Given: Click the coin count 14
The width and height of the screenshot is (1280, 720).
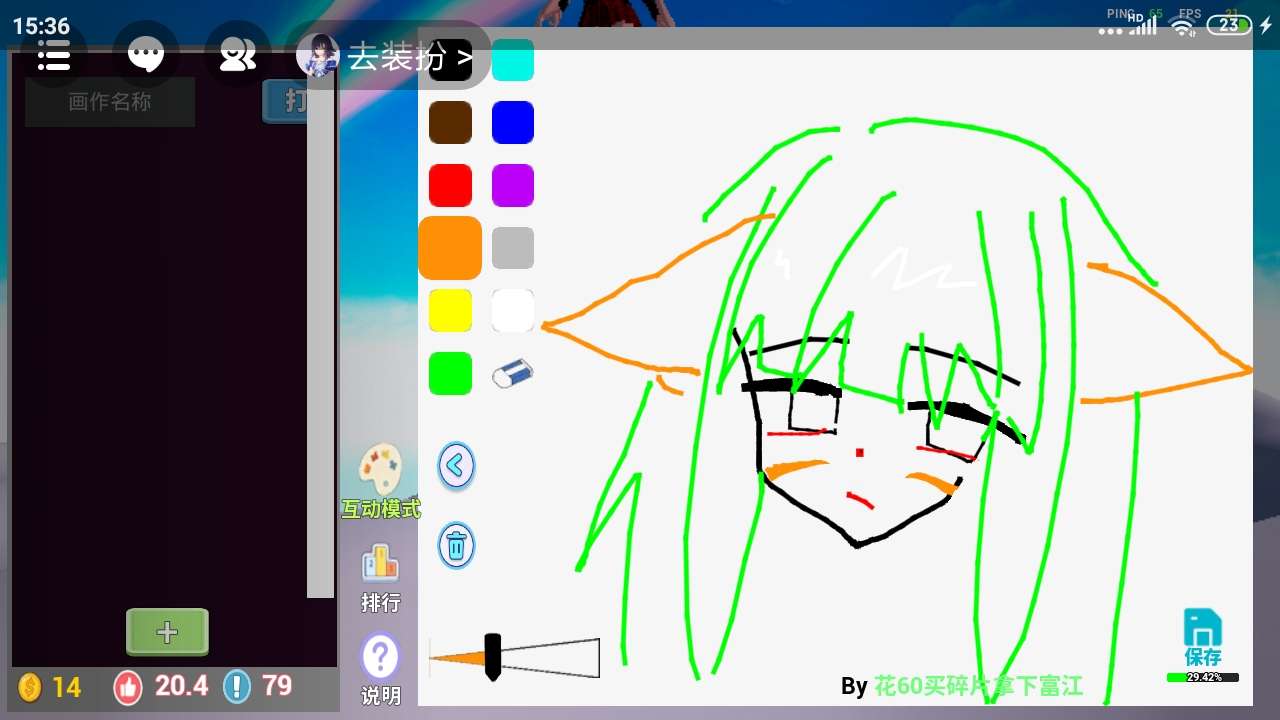Looking at the screenshot, I should [67, 687].
